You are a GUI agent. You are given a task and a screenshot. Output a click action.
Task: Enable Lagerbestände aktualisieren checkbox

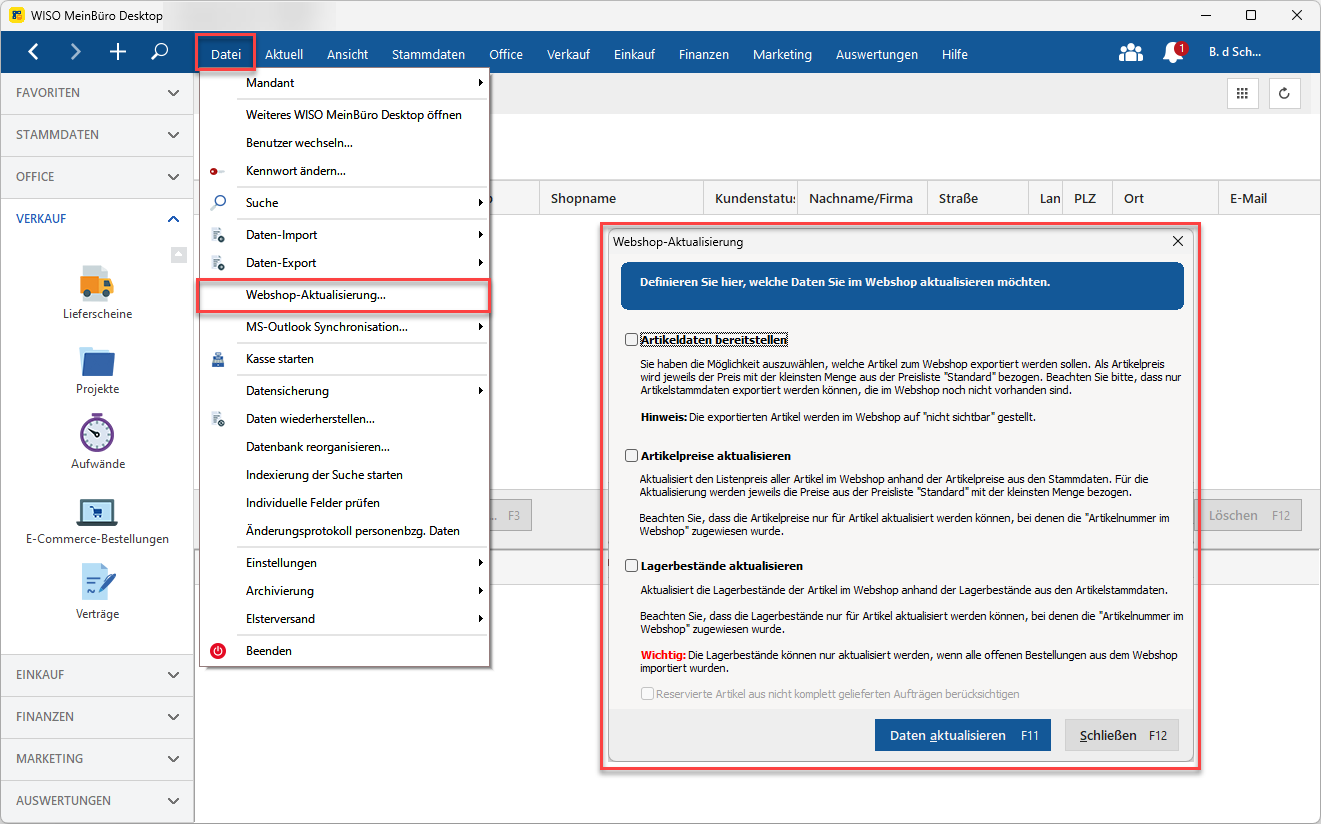tap(631, 566)
